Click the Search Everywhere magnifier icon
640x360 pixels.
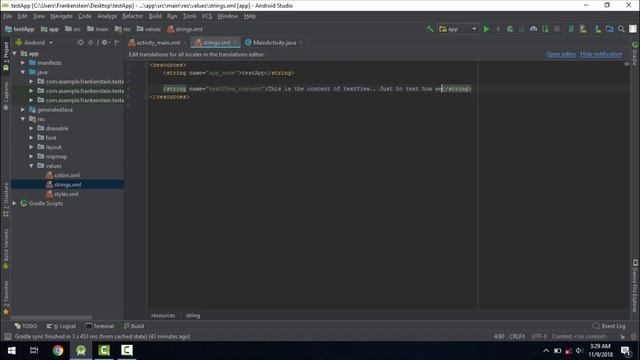pos(621,29)
